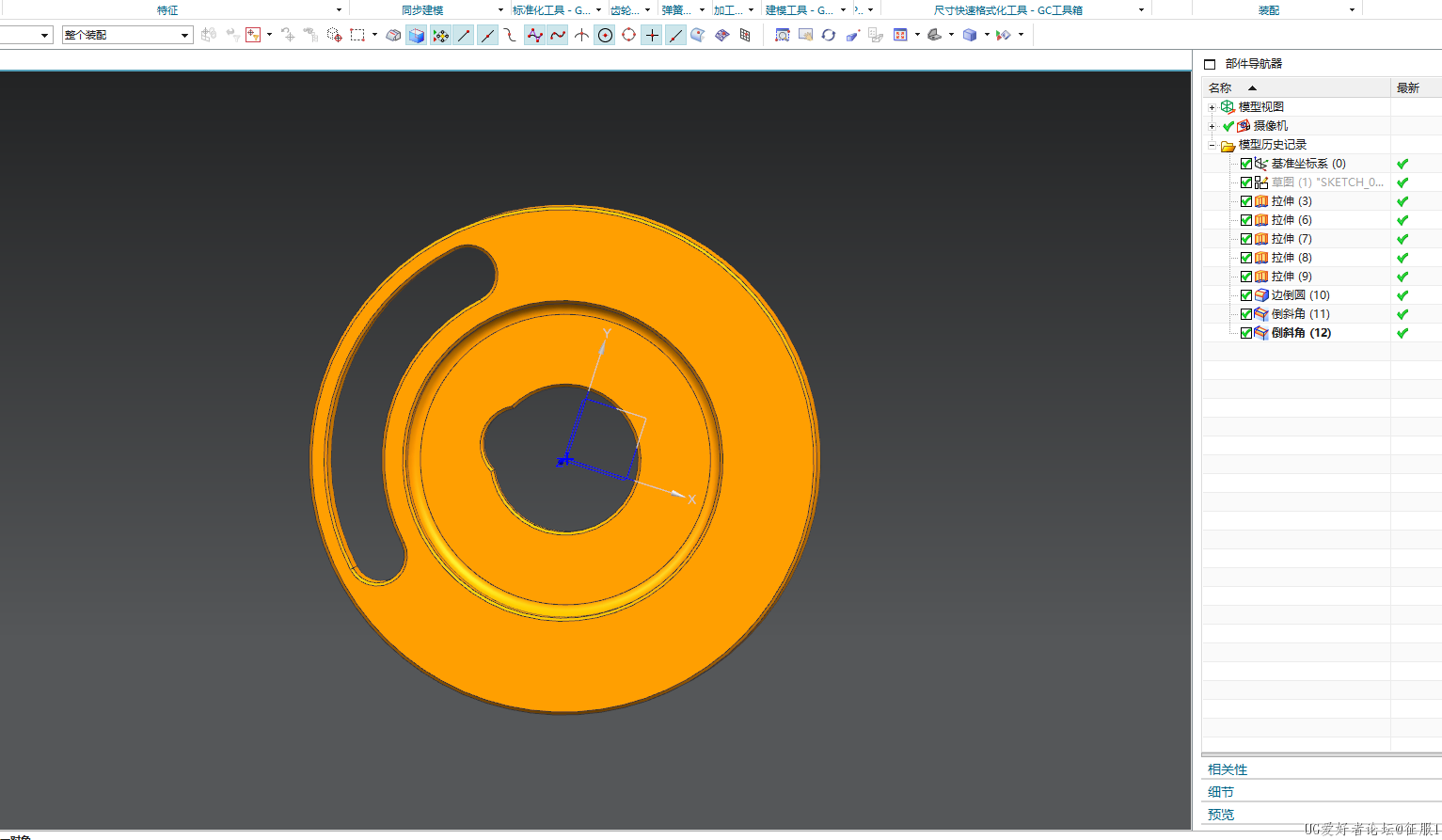Image resolution: width=1442 pixels, height=840 pixels.
Task: Click the Rotate view icon
Action: pyautogui.click(x=829, y=35)
